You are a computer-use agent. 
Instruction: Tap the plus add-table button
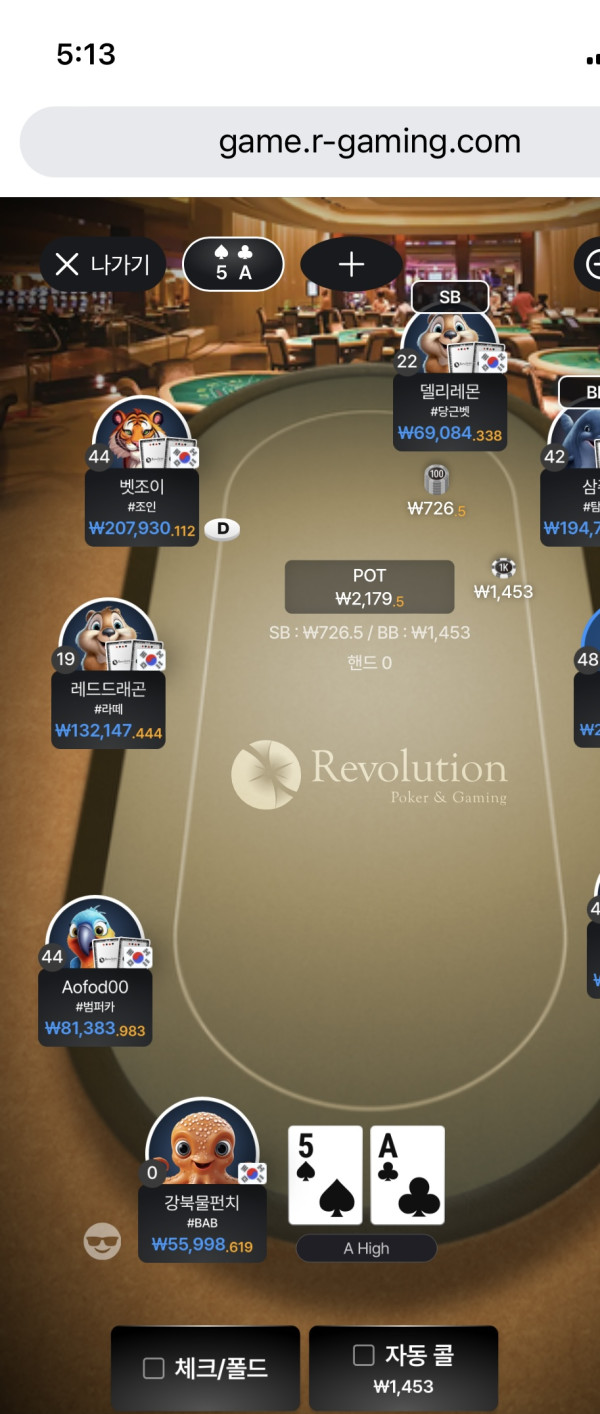tap(351, 265)
